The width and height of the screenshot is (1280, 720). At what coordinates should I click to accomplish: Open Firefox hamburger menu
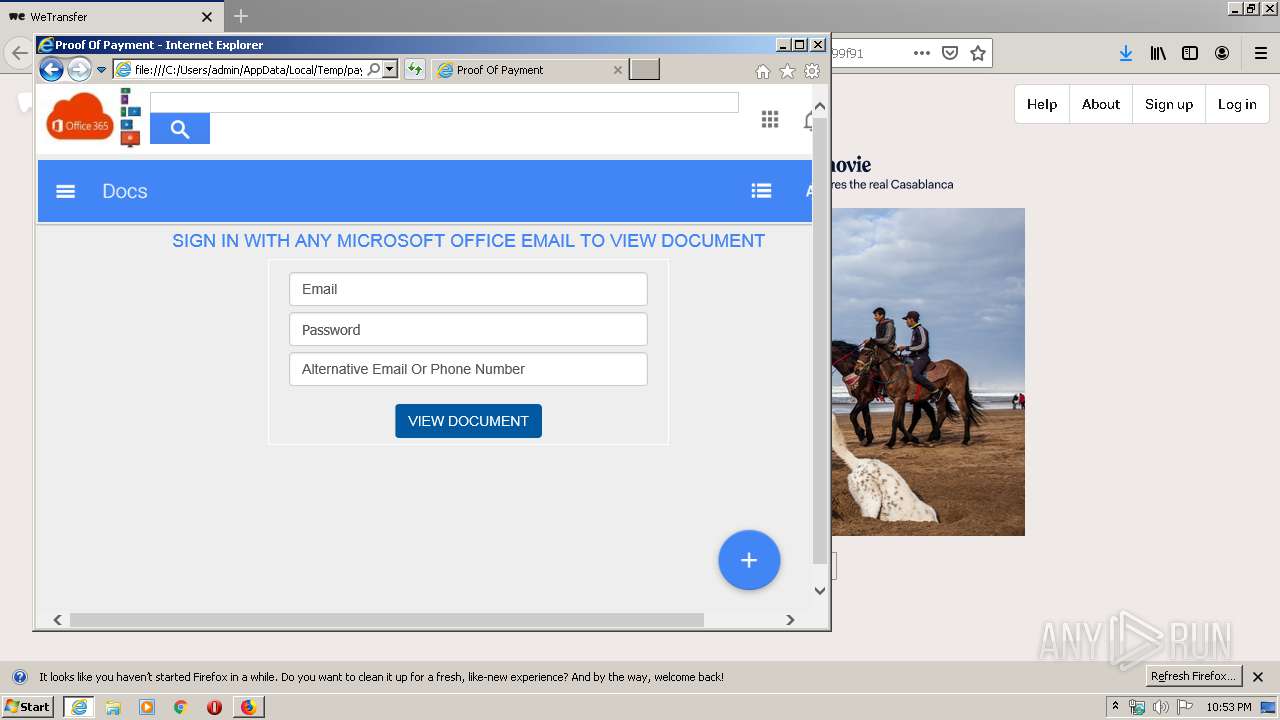coord(1261,53)
